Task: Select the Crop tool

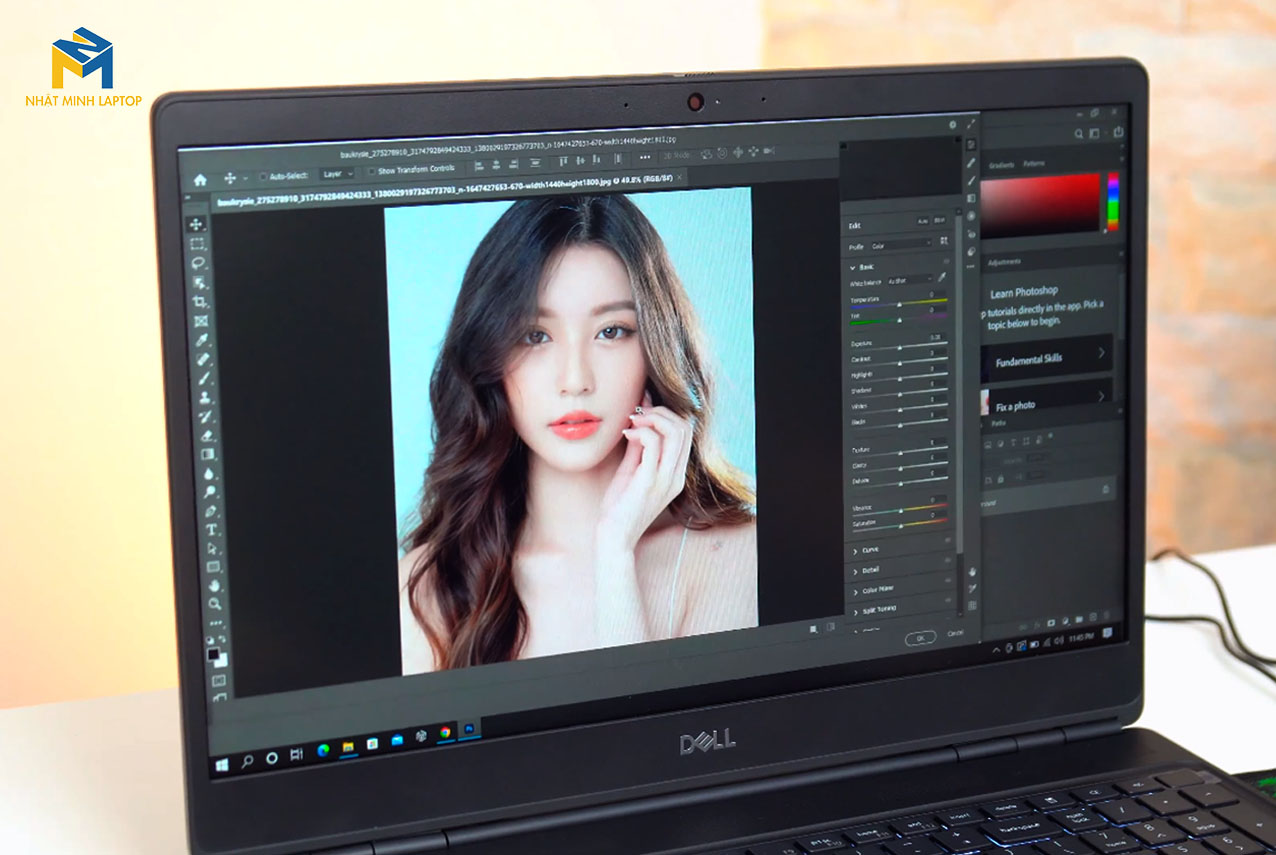Action: point(200,301)
